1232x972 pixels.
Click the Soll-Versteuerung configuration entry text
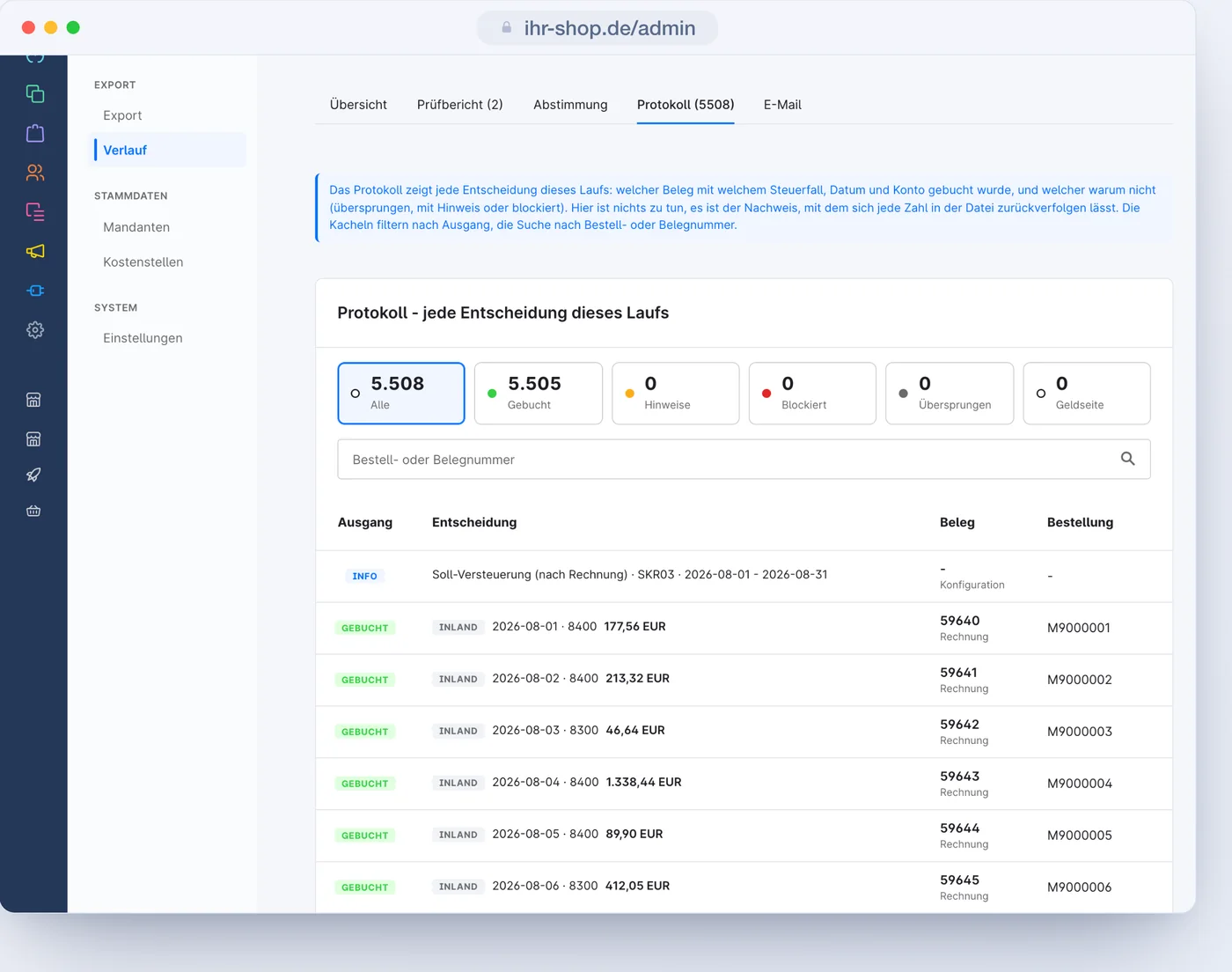pyautogui.click(x=630, y=574)
